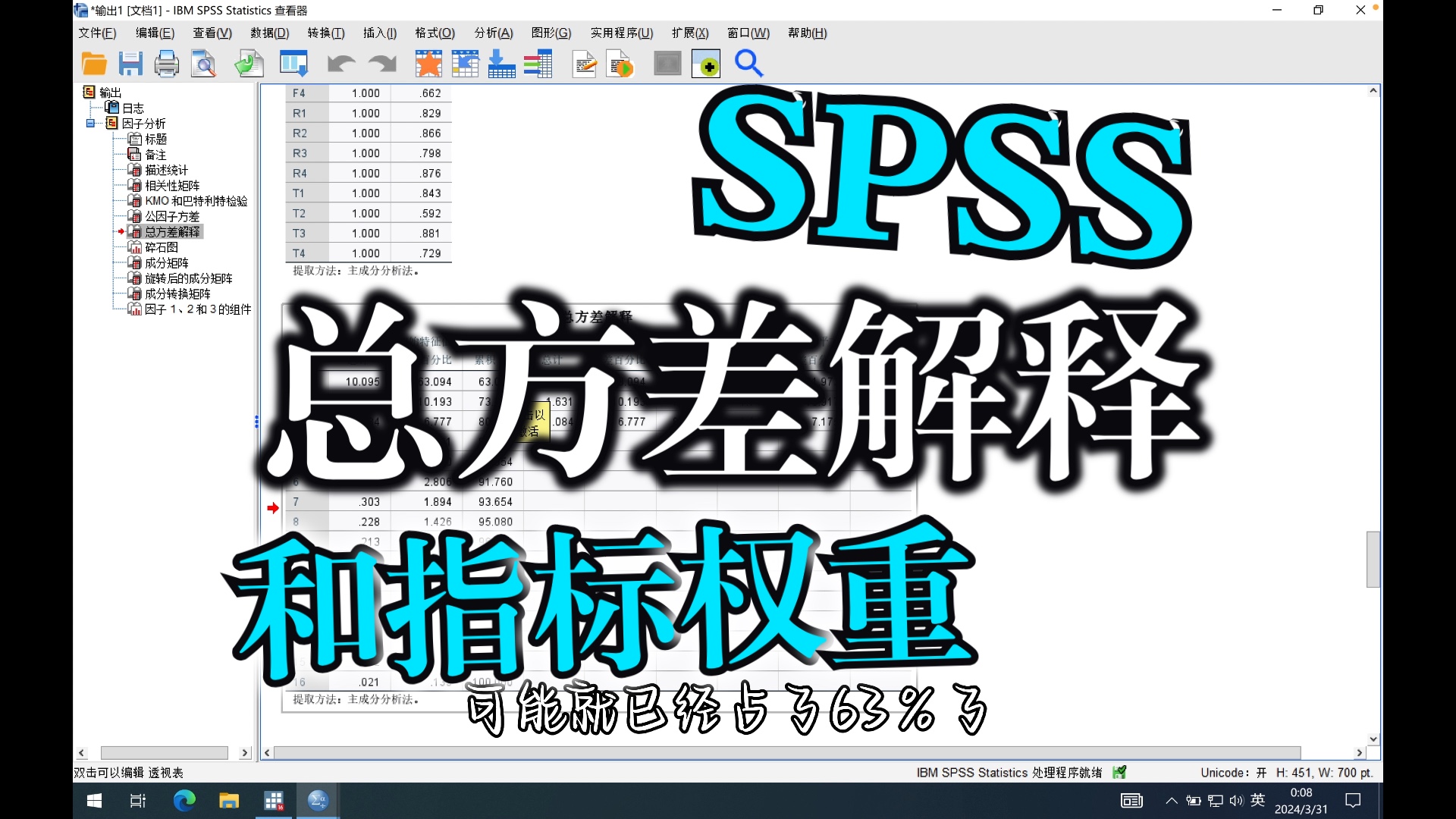Select 成分转换矩阵 outline item
Viewport: 1456px width, 819px height.
[x=177, y=294]
